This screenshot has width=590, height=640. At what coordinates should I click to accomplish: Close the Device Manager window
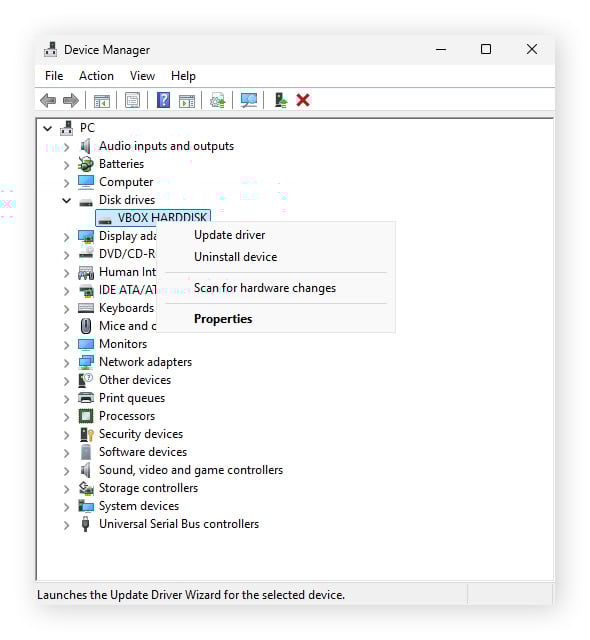coord(532,49)
